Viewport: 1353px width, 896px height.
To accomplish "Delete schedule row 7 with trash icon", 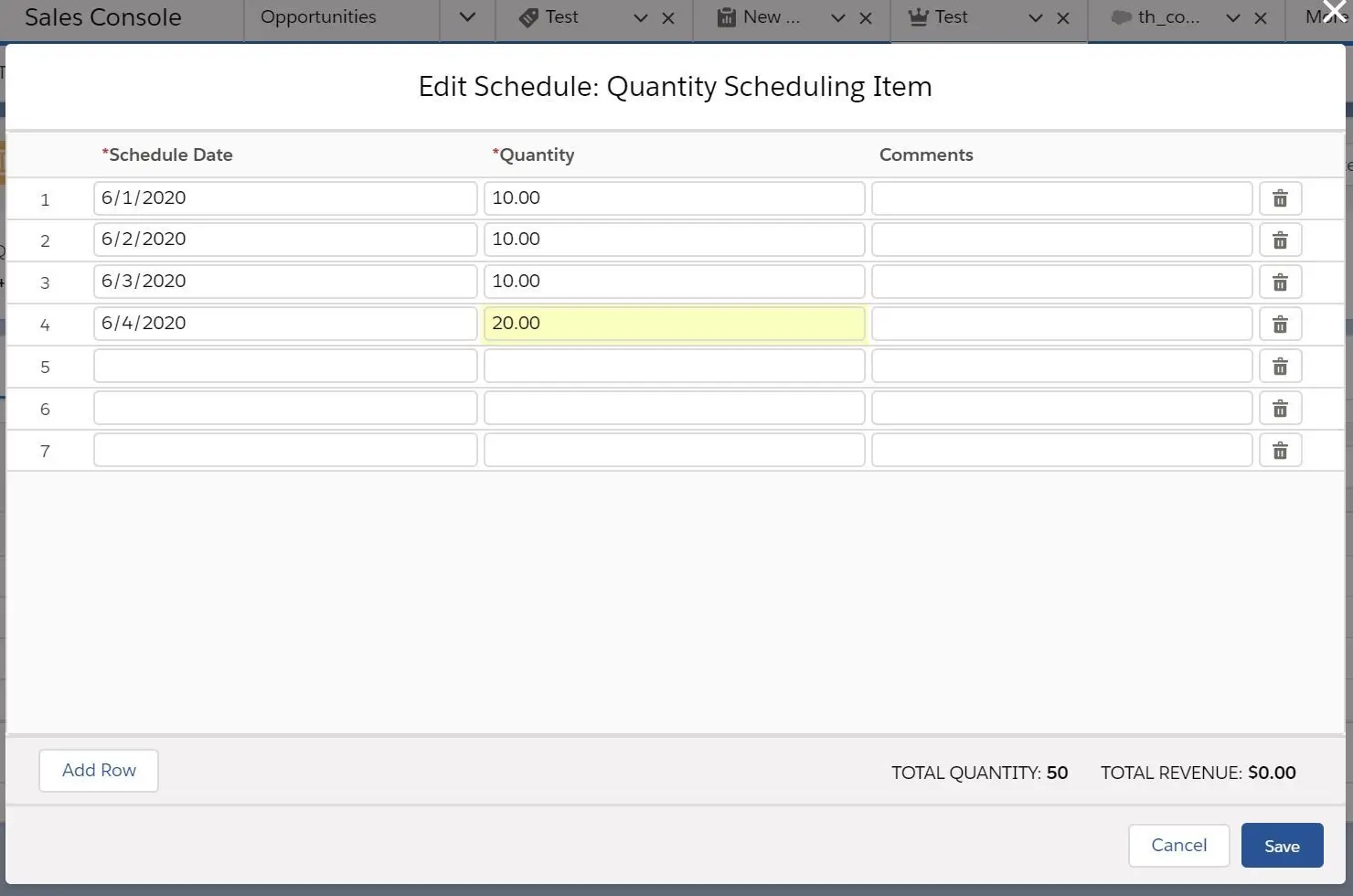I will (1280, 451).
